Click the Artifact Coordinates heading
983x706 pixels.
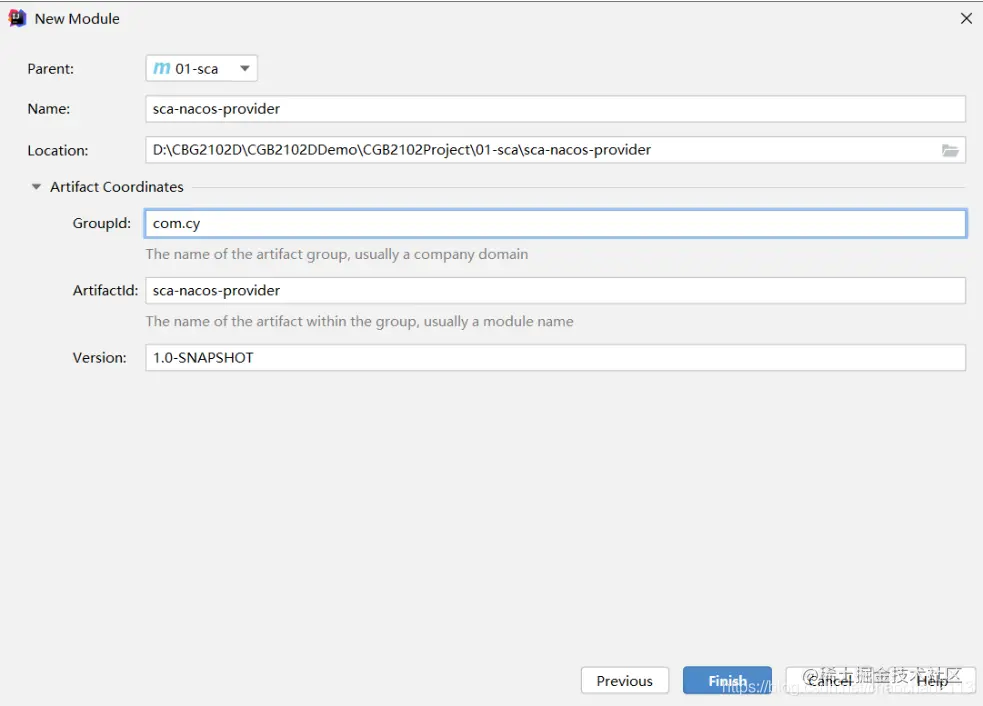click(x=117, y=187)
